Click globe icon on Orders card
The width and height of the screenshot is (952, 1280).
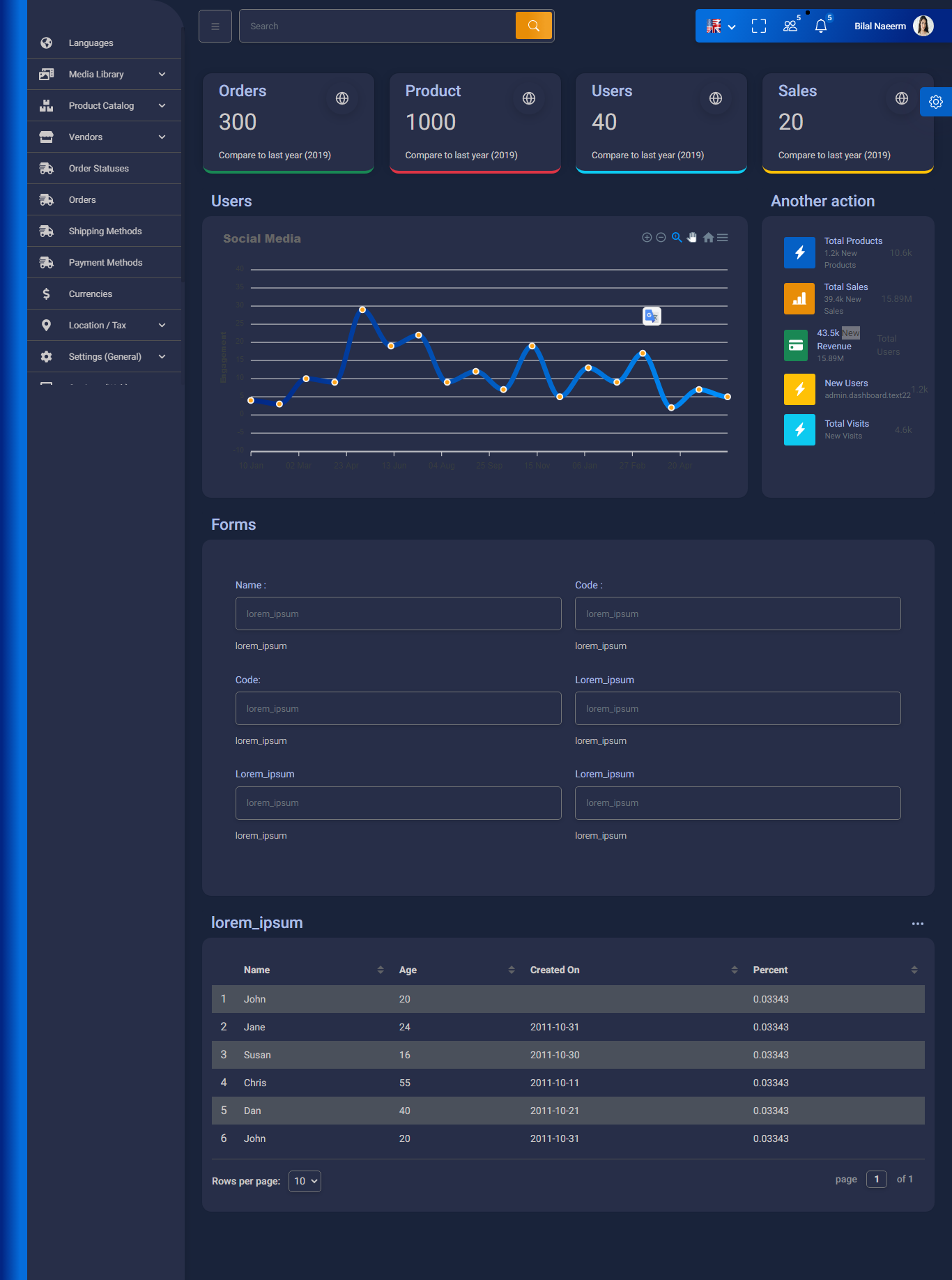(x=342, y=98)
